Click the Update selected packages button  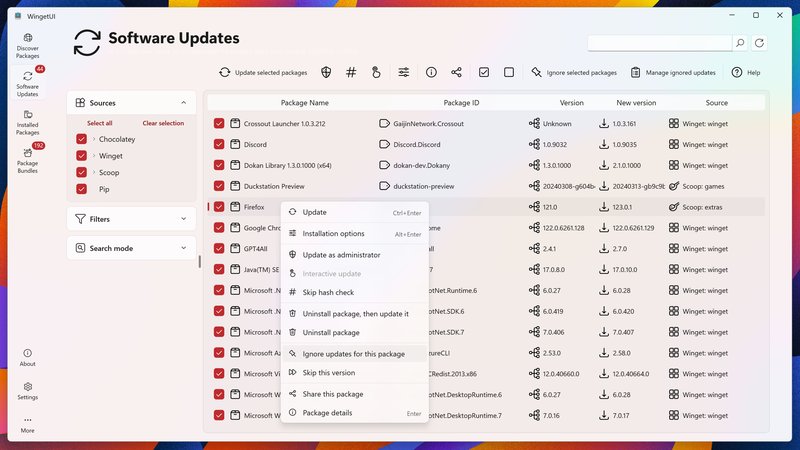[263, 72]
